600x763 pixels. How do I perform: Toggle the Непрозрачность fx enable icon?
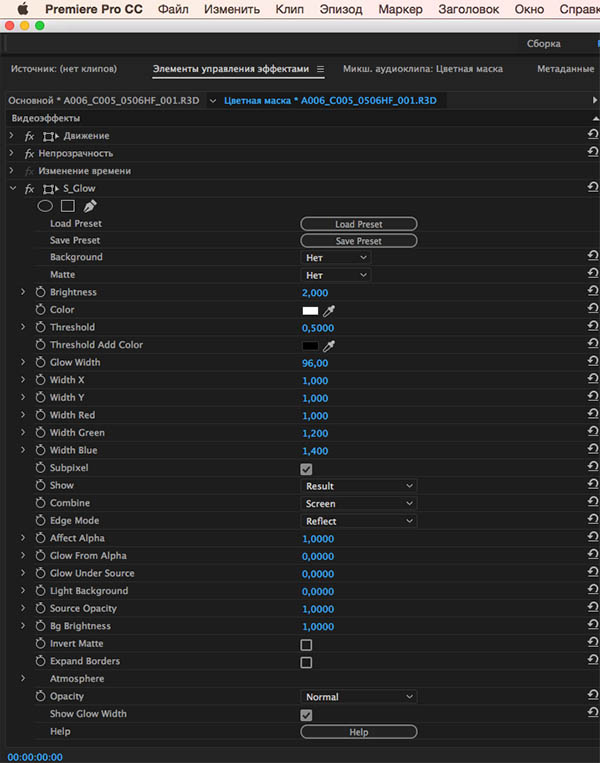click(29, 154)
